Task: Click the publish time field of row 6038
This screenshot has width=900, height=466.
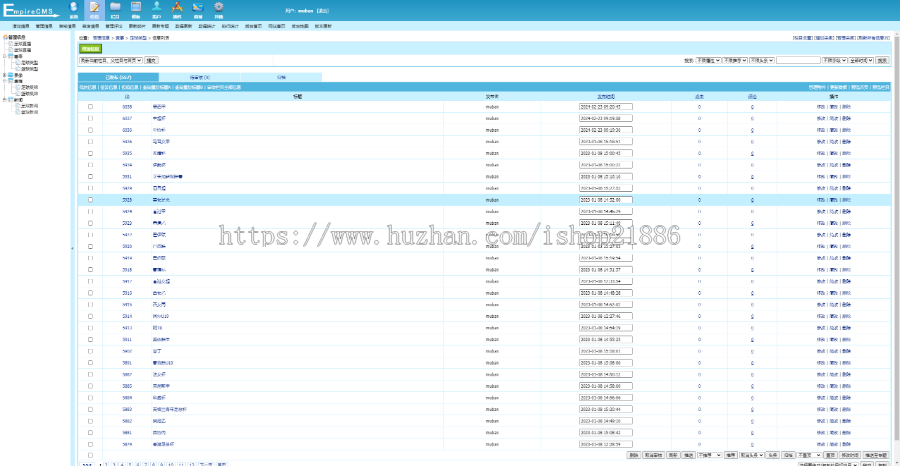Action: tap(606, 107)
